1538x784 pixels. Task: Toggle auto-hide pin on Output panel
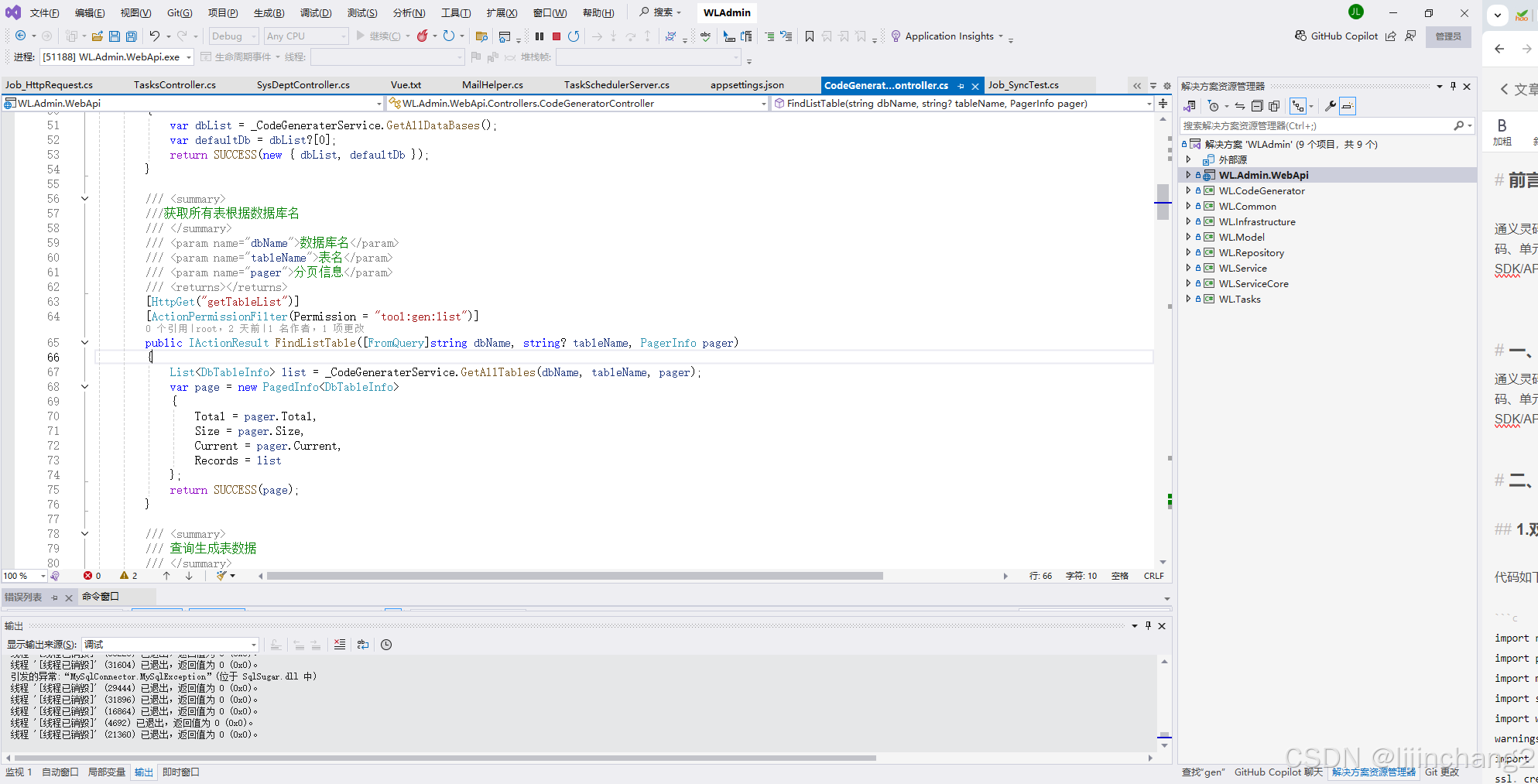pyautogui.click(x=1148, y=625)
